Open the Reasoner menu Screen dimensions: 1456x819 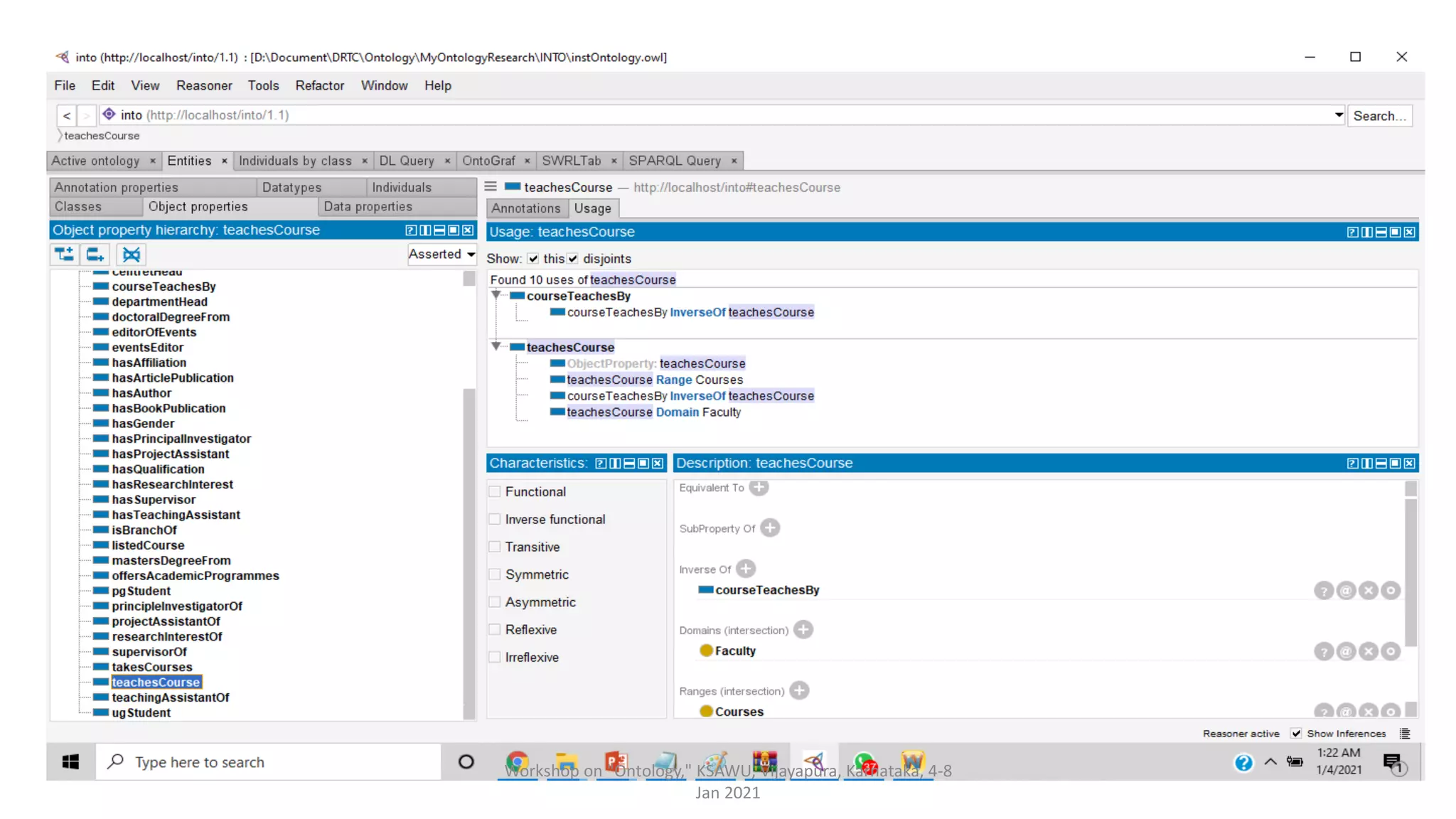(x=204, y=85)
